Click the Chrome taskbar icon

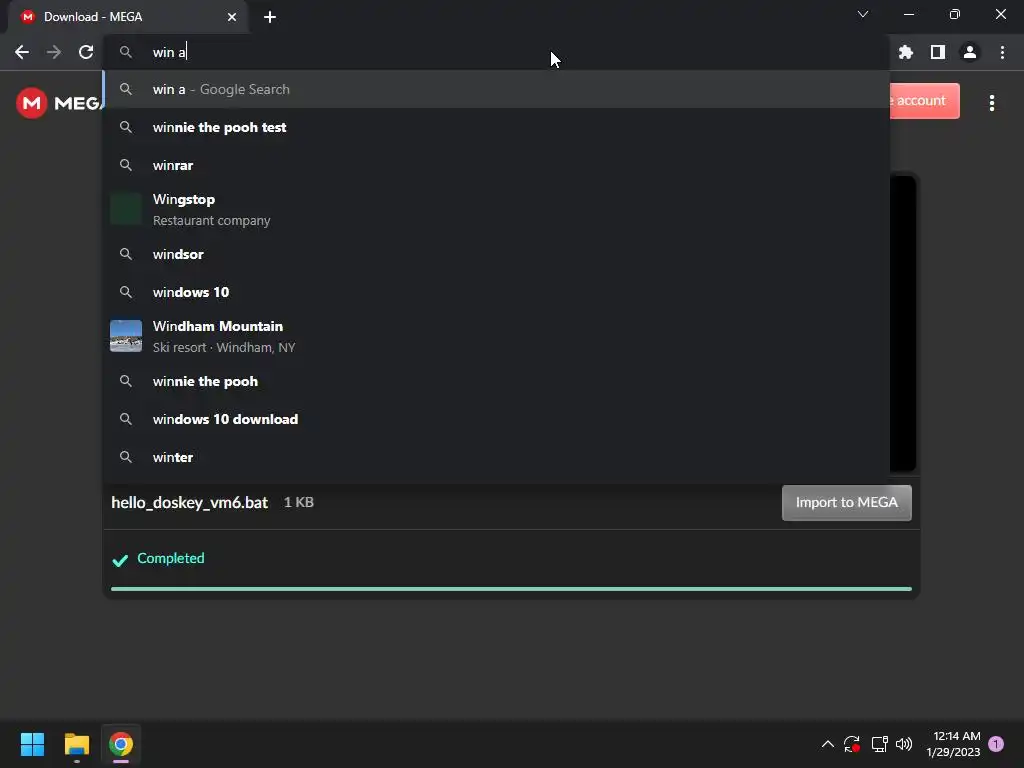[121, 744]
